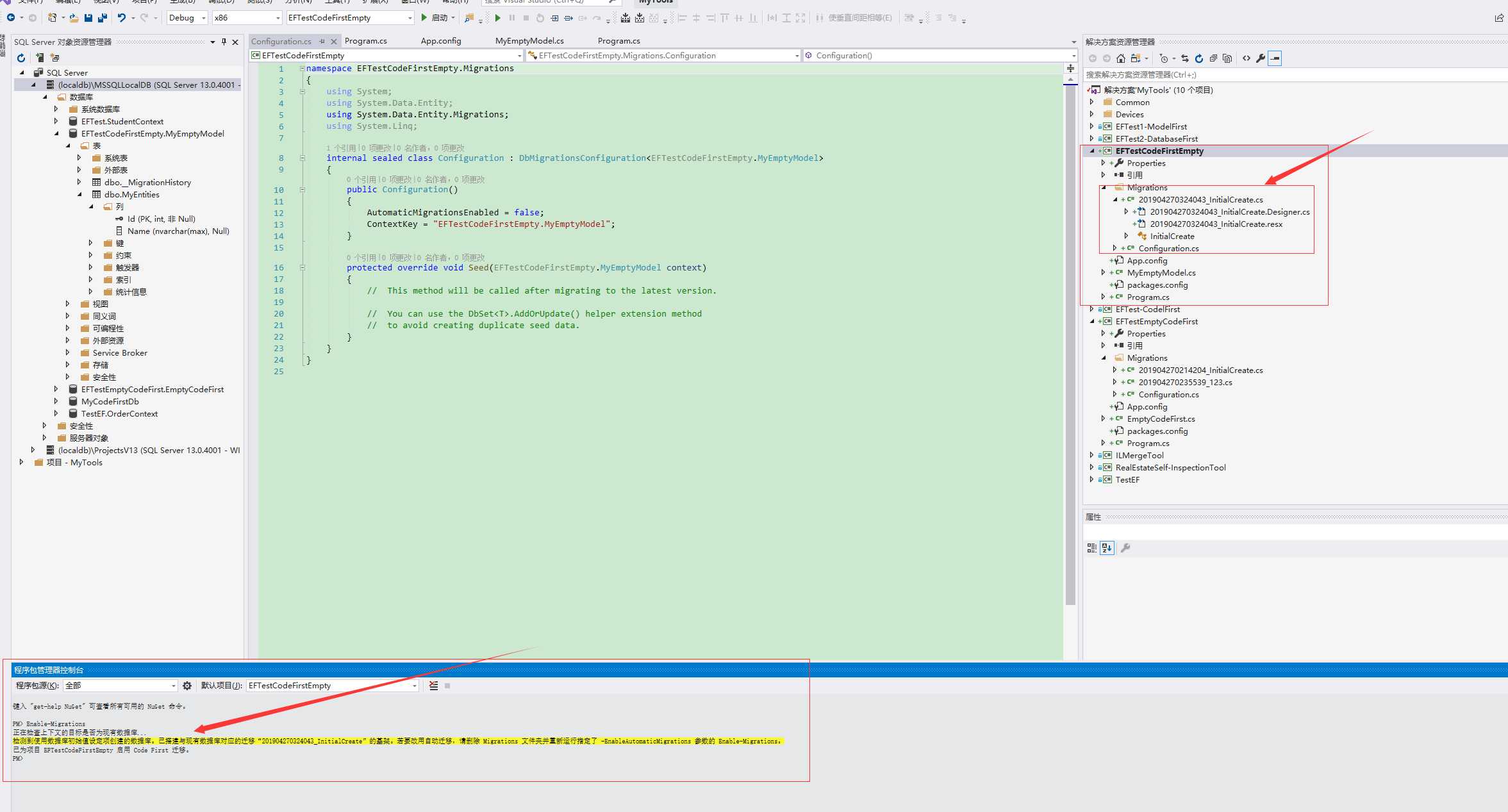Image resolution: width=1508 pixels, height=812 pixels.
Task: Close the Configuration.cs tab
Action: tap(334, 42)
